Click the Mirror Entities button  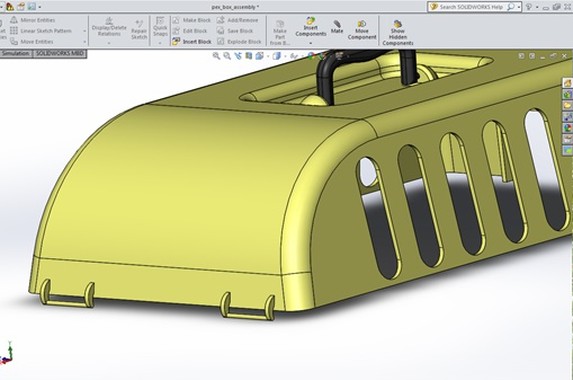(x=33, y=20)
